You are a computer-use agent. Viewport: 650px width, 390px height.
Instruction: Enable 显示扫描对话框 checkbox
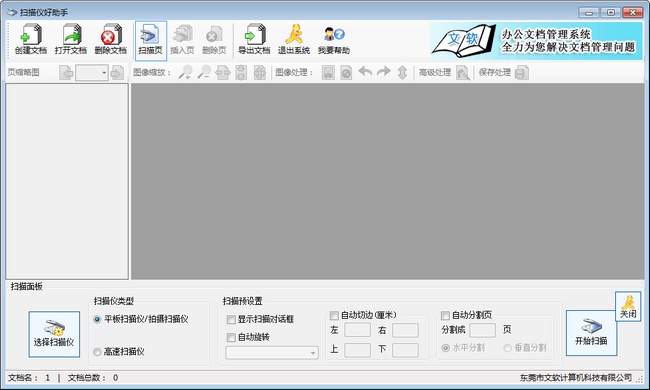231,320
